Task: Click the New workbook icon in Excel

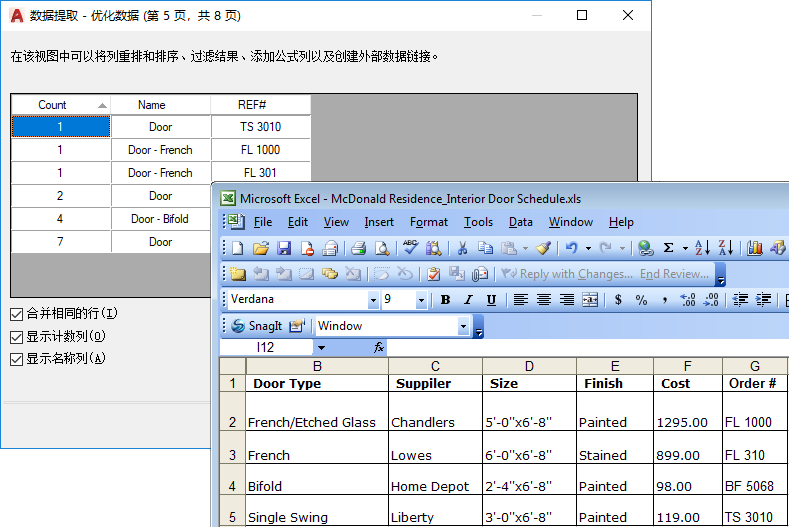Action: coord(238,248)
